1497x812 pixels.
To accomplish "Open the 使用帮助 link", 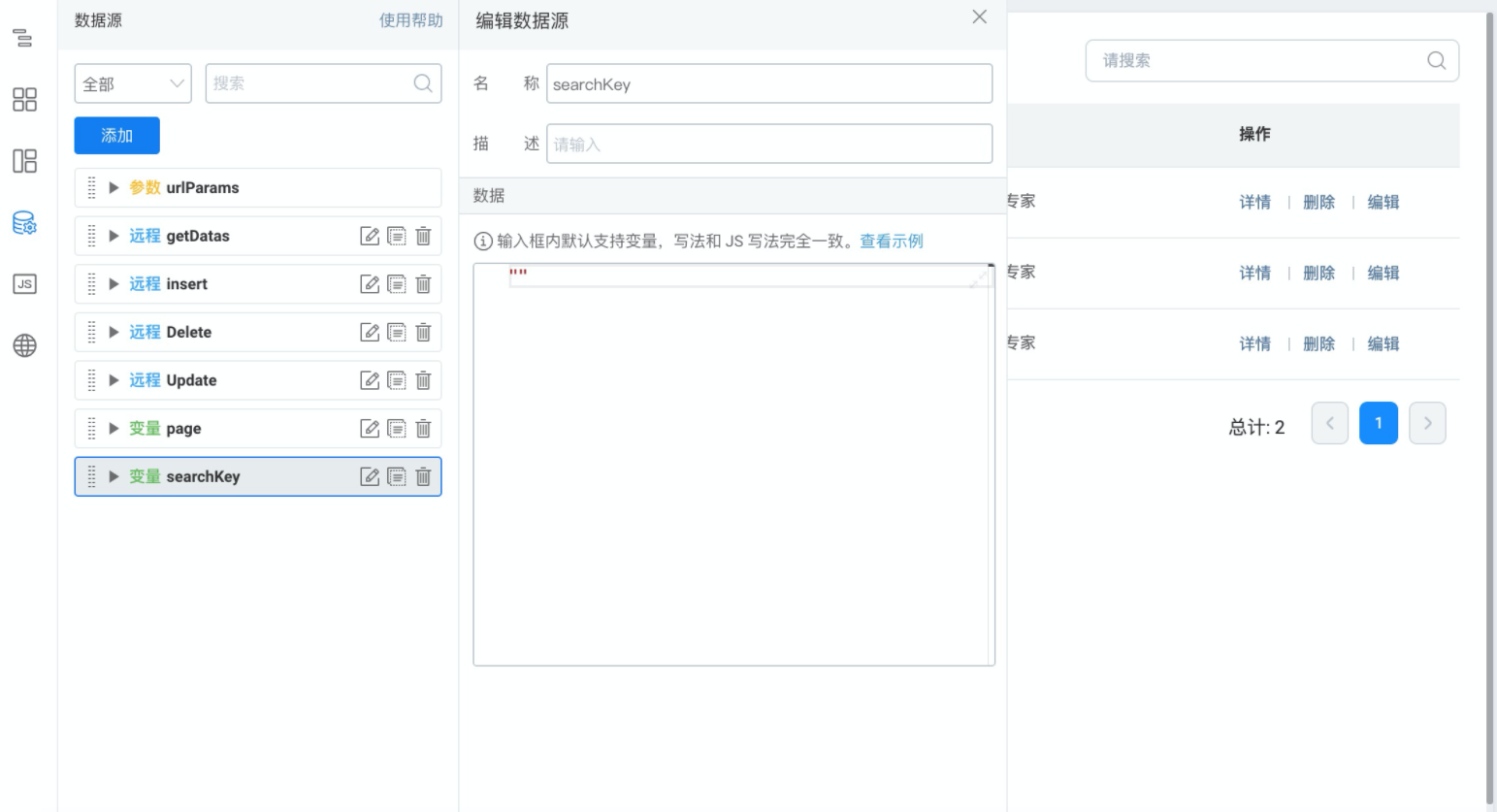I will [411, 20].
